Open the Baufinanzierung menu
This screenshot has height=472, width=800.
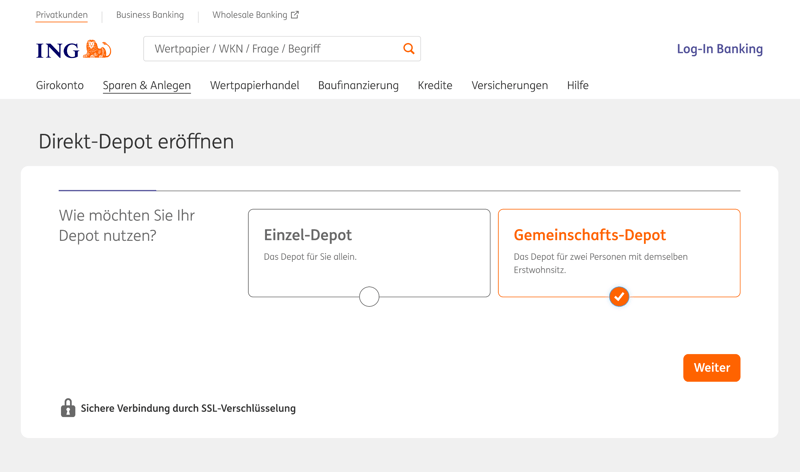pos(358,86)
